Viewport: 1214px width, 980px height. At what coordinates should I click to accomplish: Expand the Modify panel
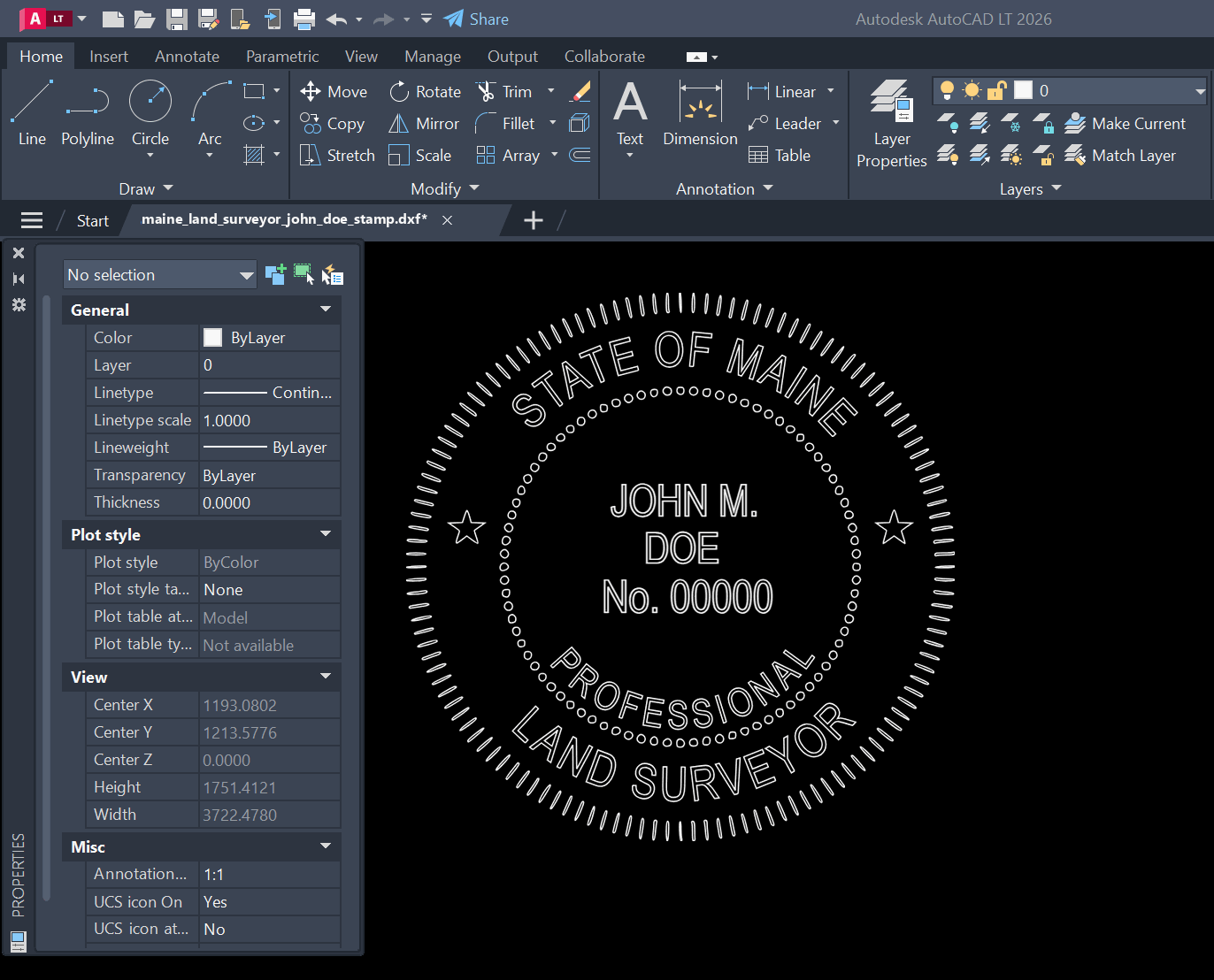coord(444,188)
